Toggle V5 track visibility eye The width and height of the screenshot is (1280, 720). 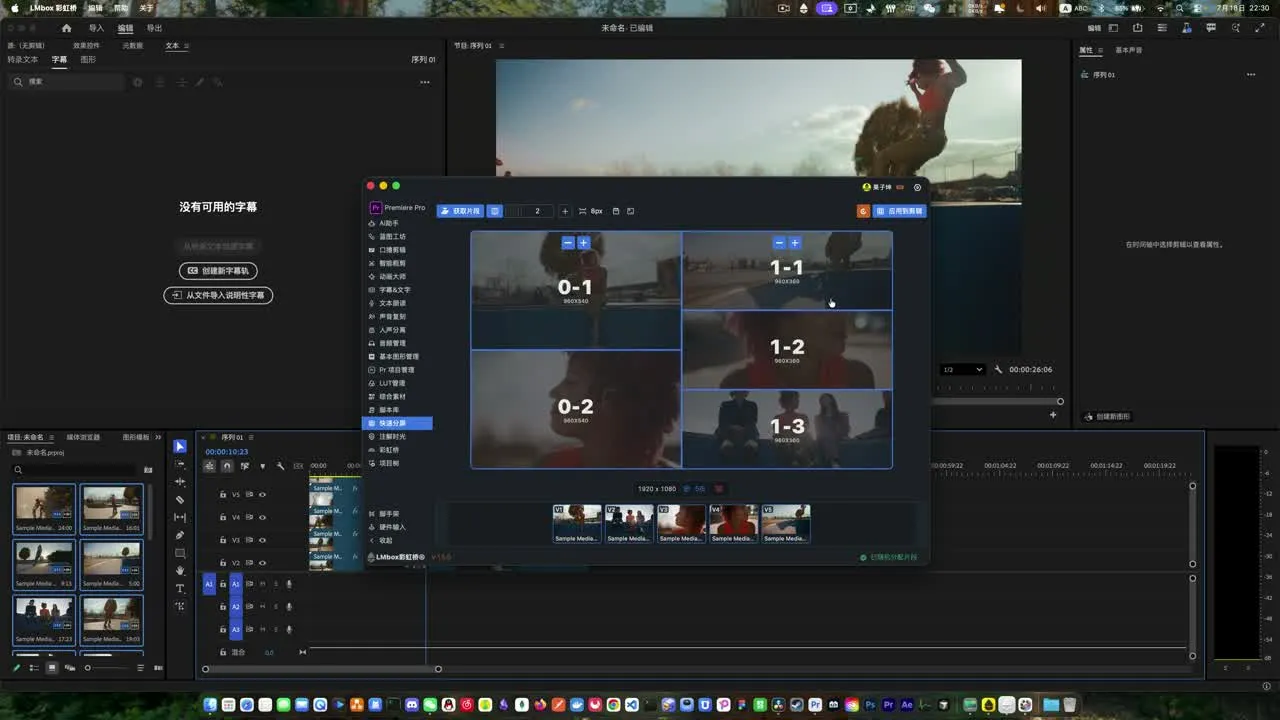[263, 494]
